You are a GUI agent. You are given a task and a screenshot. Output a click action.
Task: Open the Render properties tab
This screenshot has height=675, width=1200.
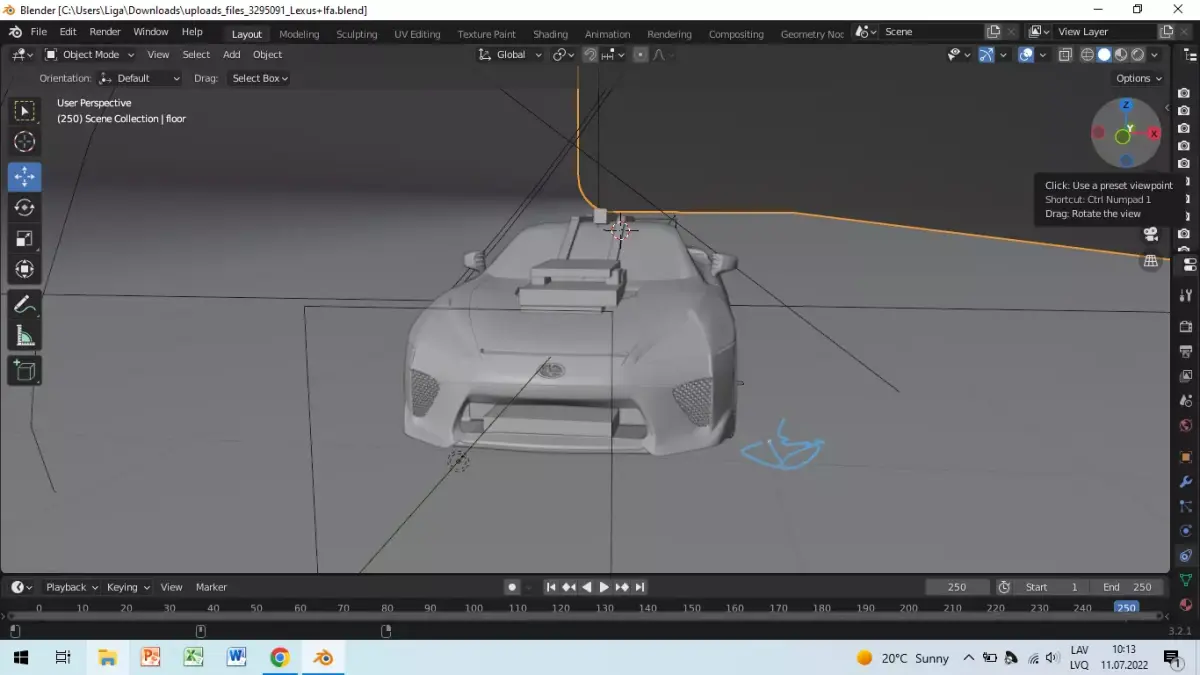point(1186,327)
